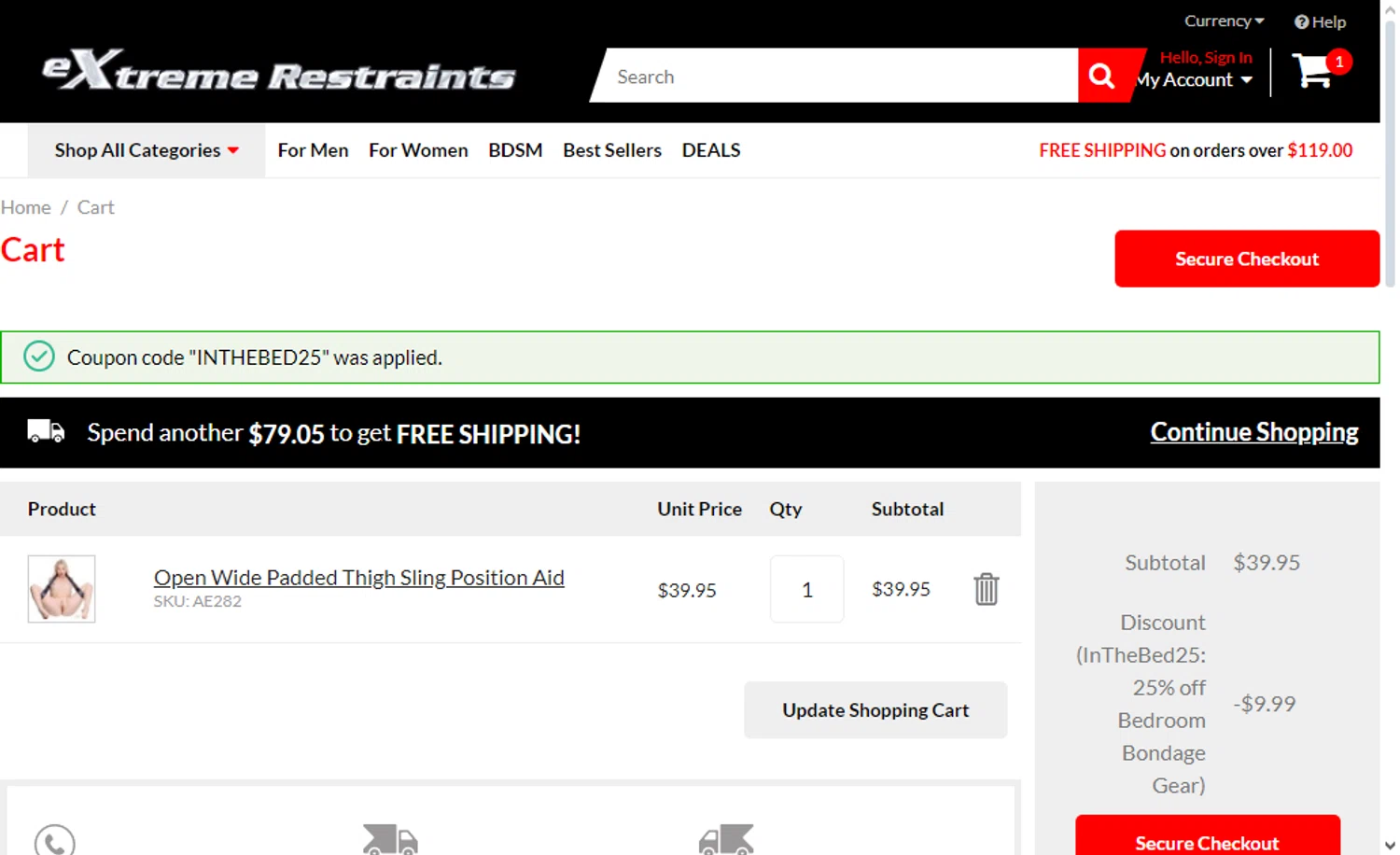
Task: Click the Home breadcrumb link
Action: pos(26,207)
